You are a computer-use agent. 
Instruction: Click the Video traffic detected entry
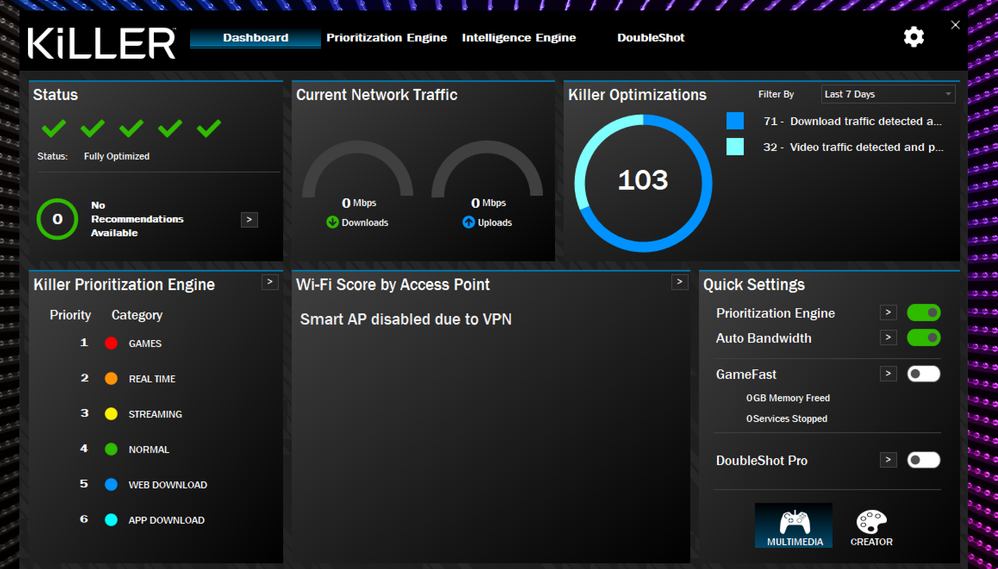click(x=853, y=147)
